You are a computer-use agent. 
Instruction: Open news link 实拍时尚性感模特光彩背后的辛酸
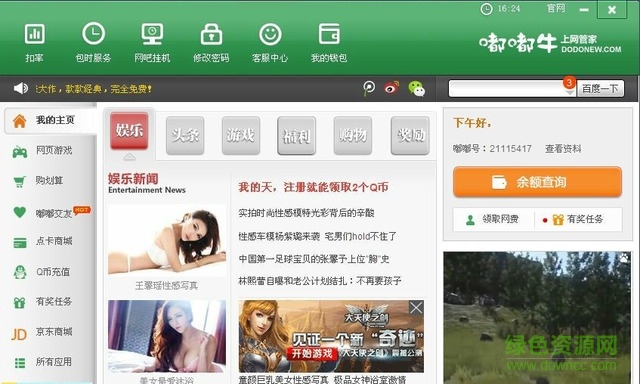coord(306,213)
